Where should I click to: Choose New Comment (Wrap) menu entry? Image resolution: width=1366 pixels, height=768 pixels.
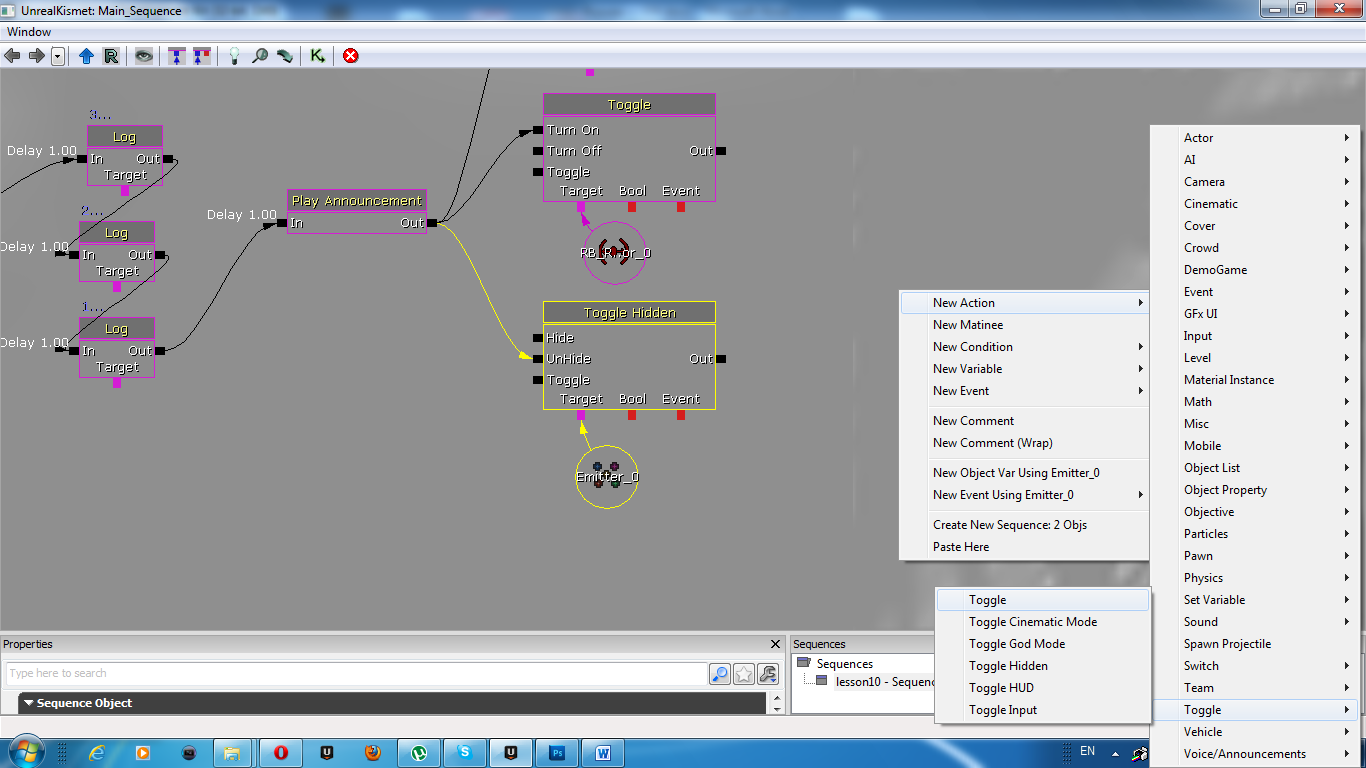coord(1025,443)
